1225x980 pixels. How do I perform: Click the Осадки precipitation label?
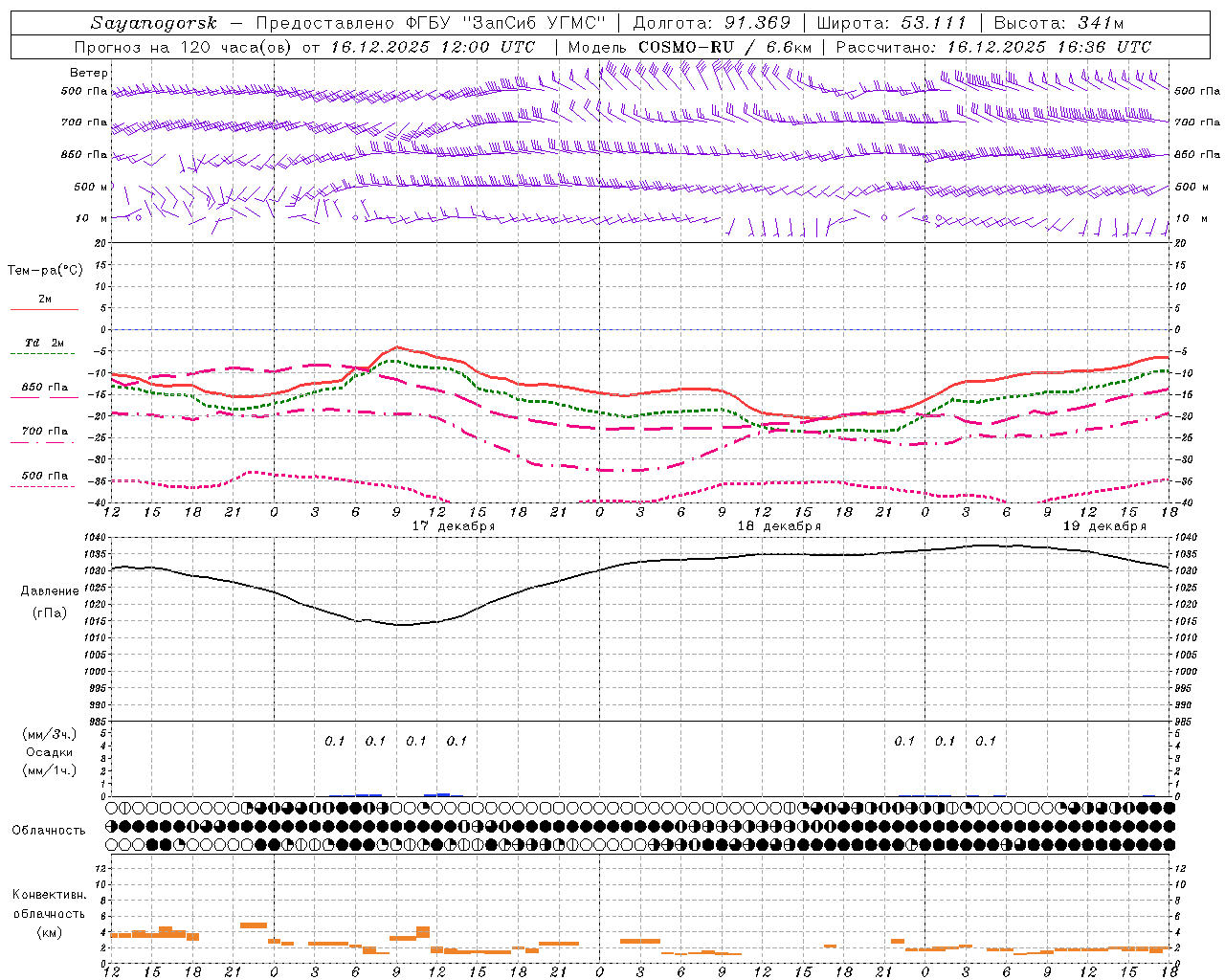tap(50, 752)
